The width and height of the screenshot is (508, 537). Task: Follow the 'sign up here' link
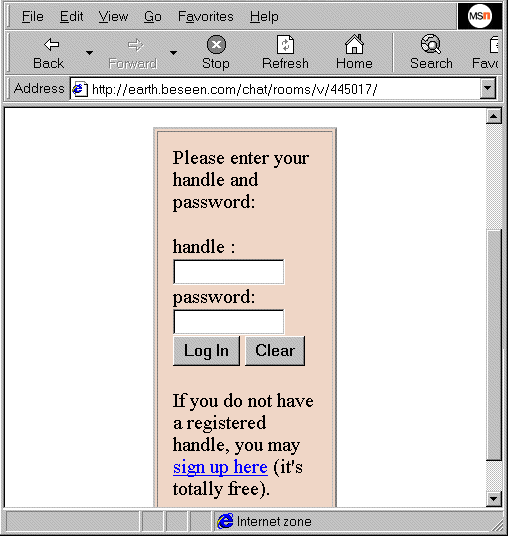(x=220, y=467)
